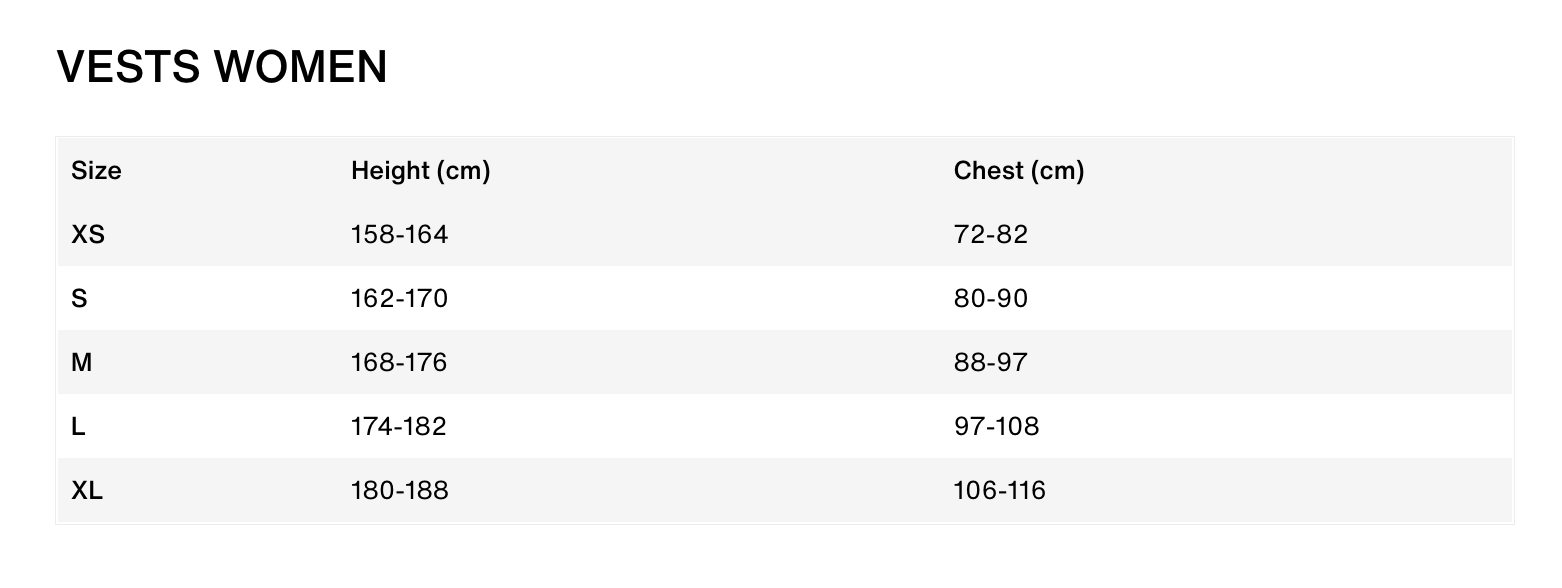This screenshot has width=1562, height=588.
Task: Click the Height (cm) column header
Action: tap(420, 171)
